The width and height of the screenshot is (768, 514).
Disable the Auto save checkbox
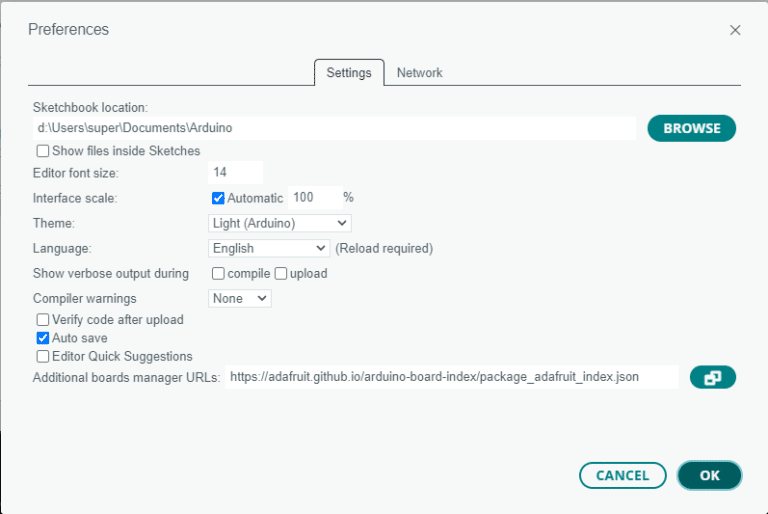pyautogui.click(x=43, y=338)
